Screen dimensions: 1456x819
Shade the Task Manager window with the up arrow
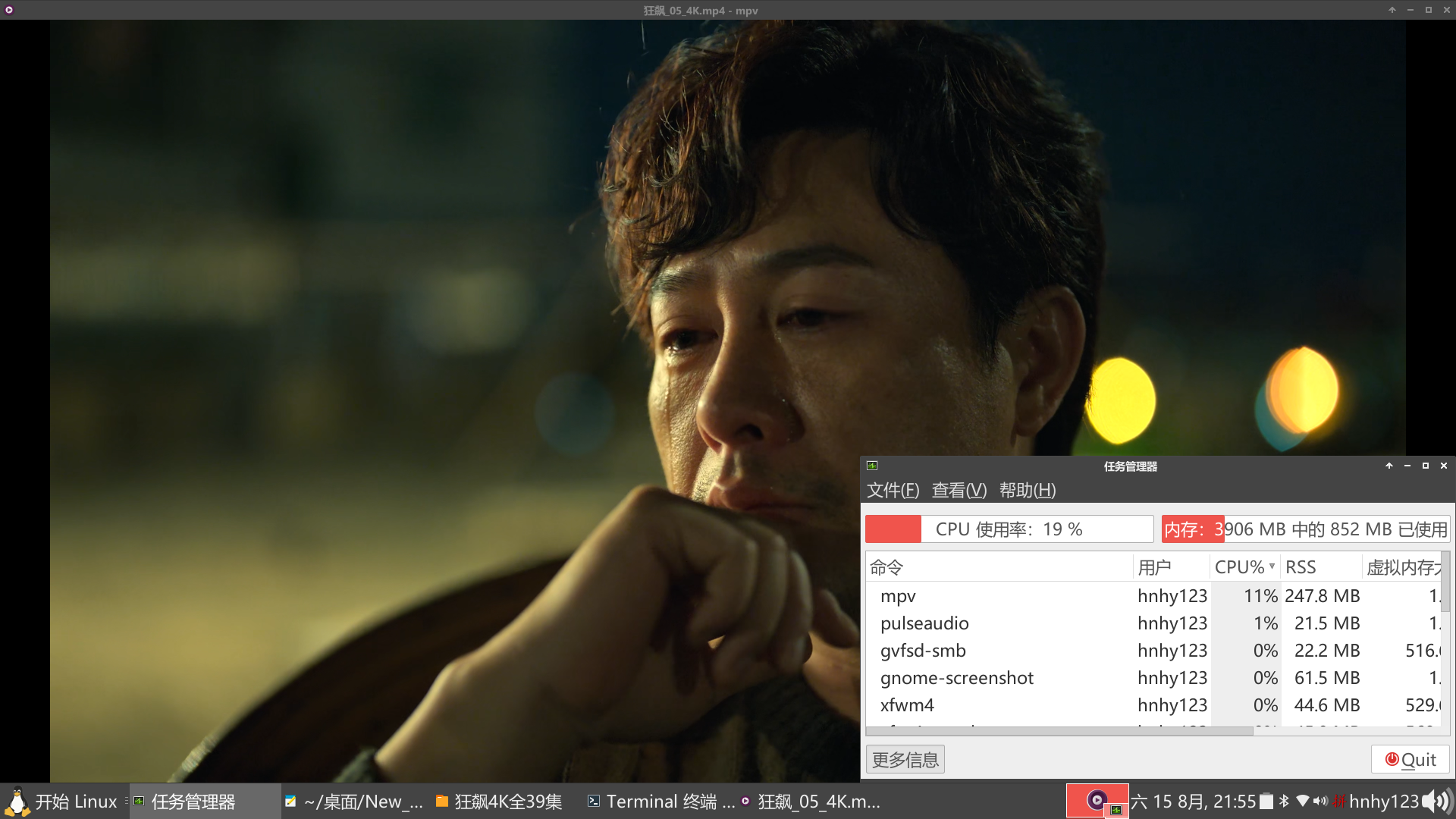tap(1389, 466)
